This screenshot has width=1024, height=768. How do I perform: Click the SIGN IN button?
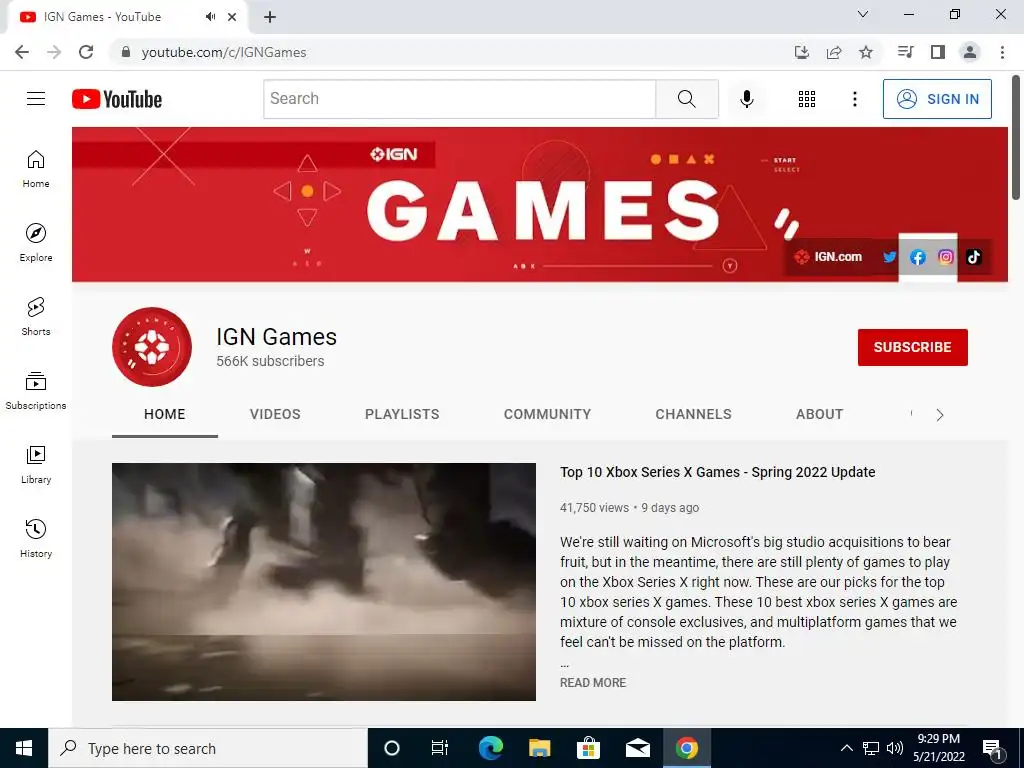(937, 99)
